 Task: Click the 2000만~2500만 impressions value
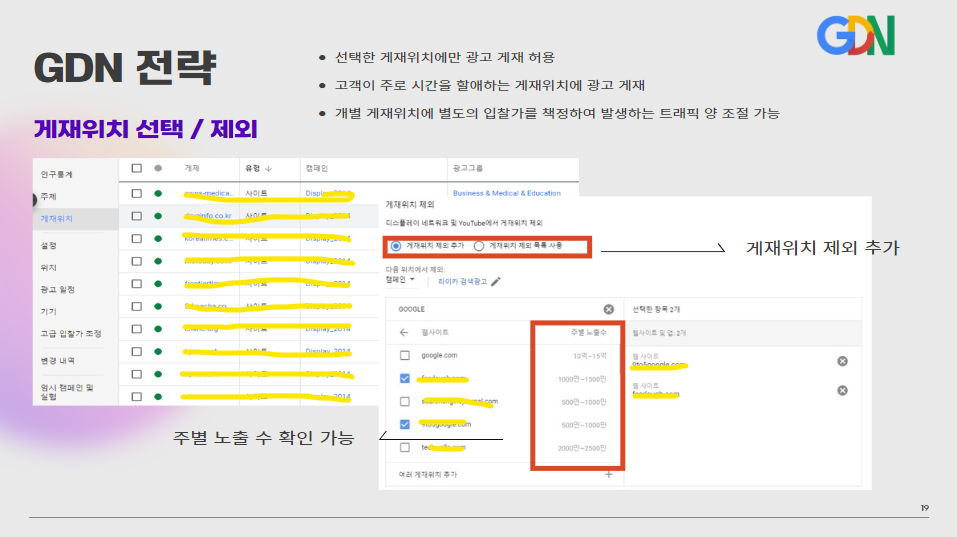[582, 448]
